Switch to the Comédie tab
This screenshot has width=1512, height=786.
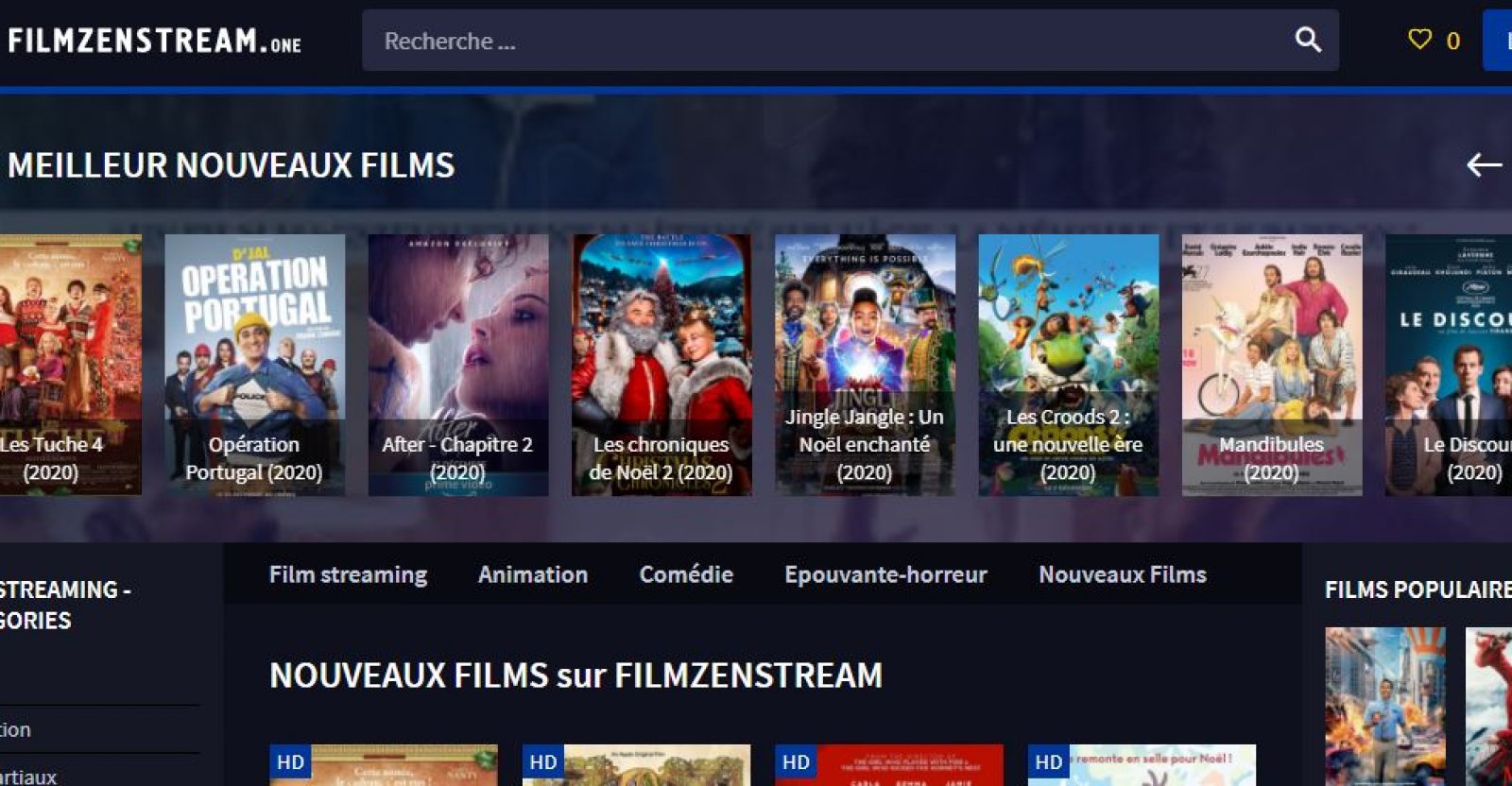[686, 574]
